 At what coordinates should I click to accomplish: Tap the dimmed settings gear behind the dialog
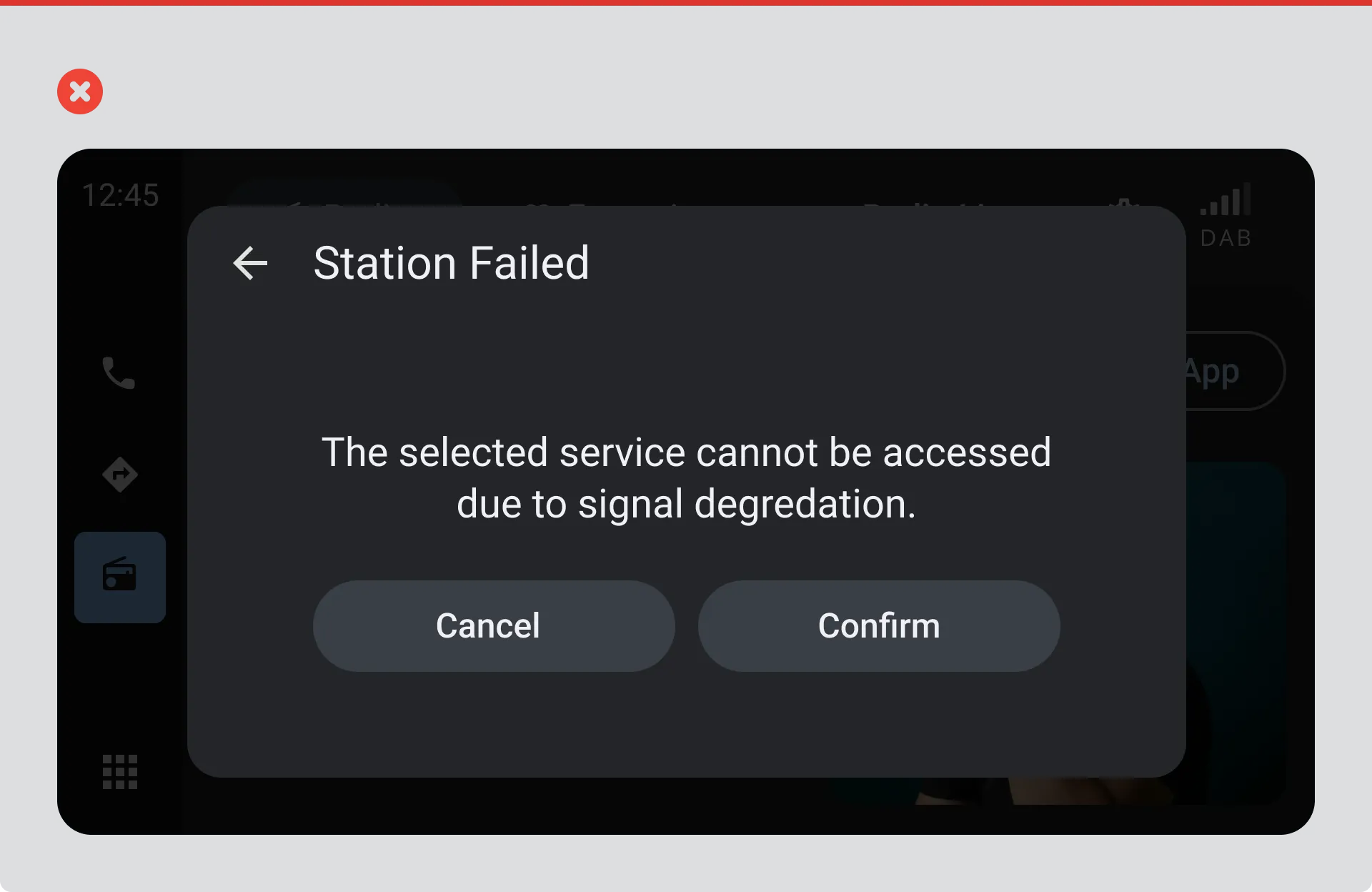(1125, 202)
